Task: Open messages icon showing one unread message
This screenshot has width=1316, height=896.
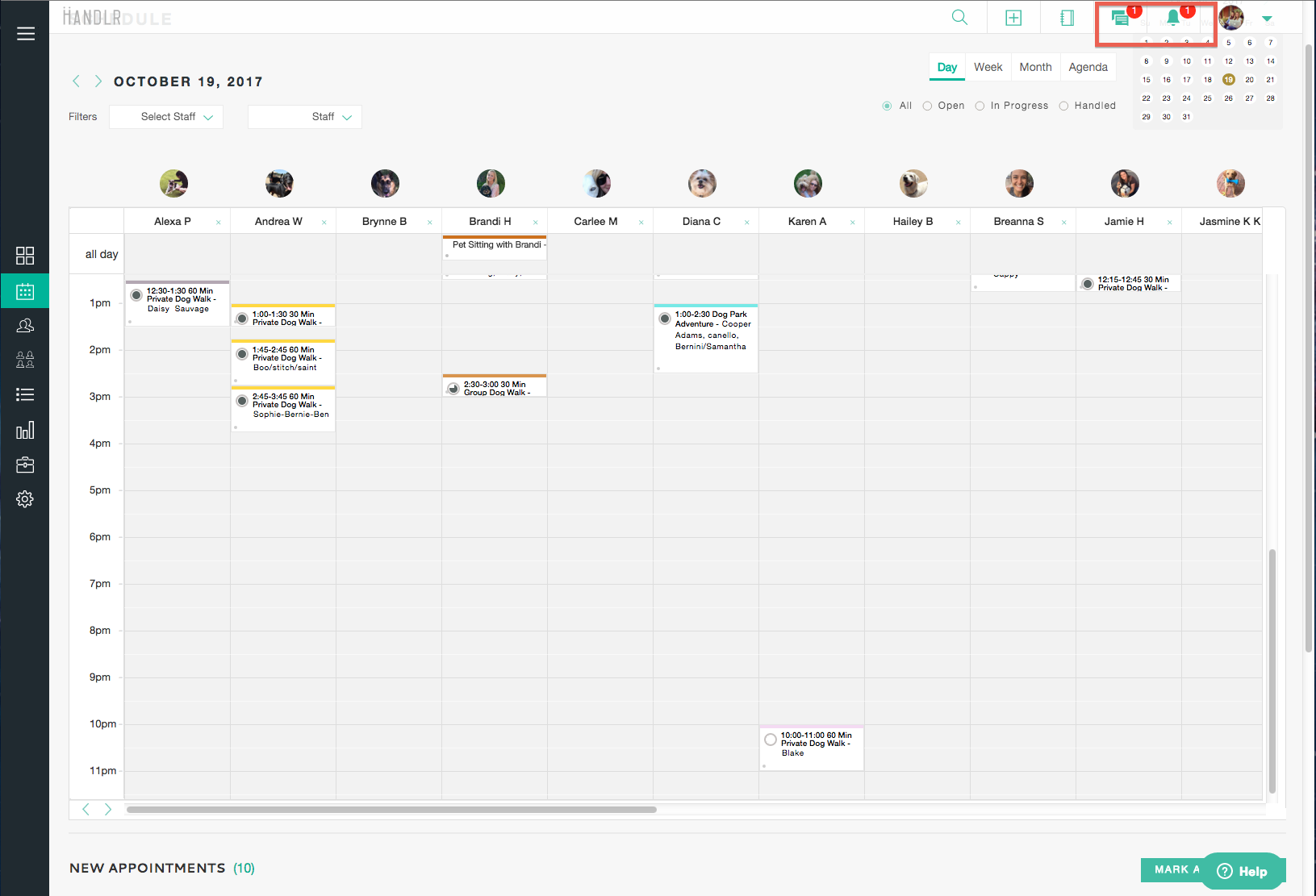Action: point(1121,19)
